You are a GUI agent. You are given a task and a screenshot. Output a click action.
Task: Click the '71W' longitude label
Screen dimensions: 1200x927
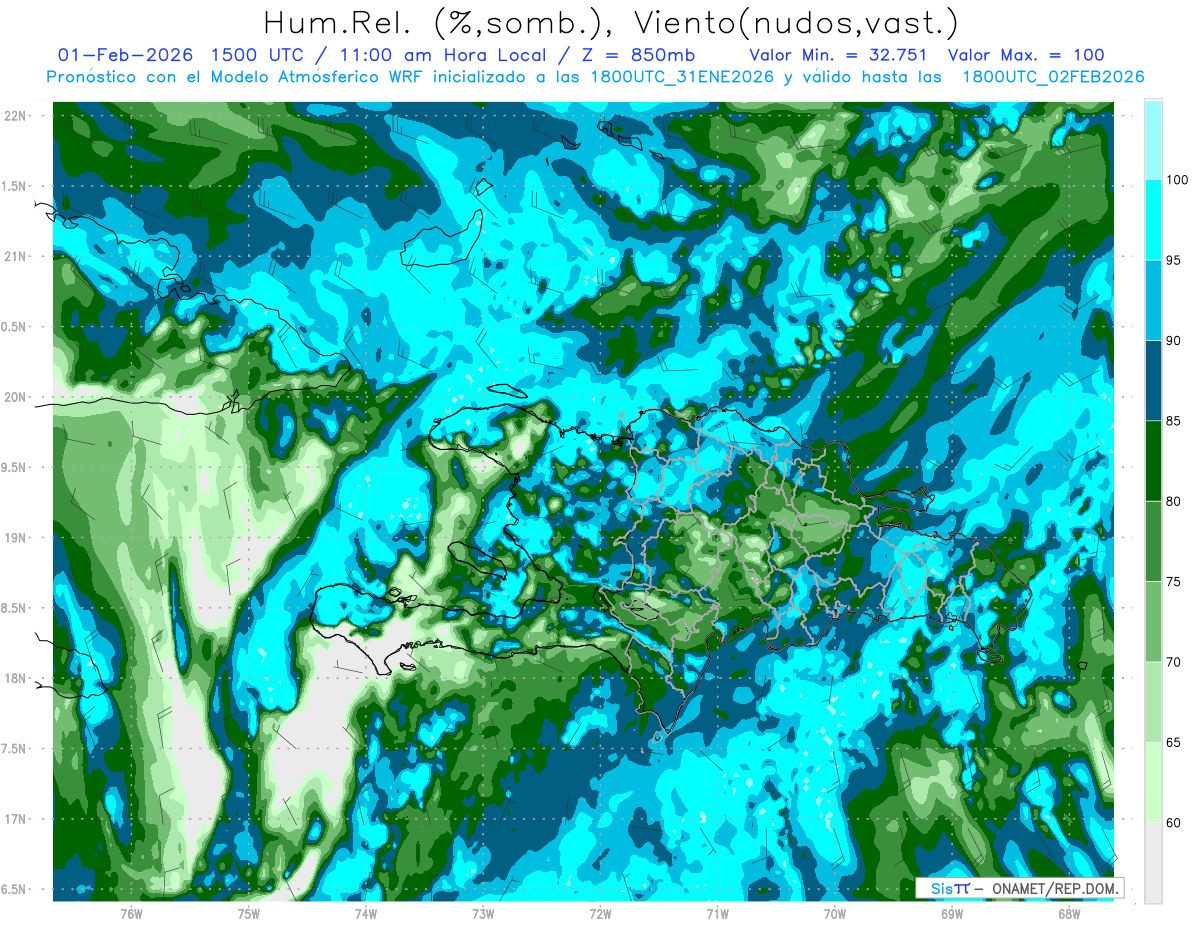pyautogui.click(x=717, y=913)
